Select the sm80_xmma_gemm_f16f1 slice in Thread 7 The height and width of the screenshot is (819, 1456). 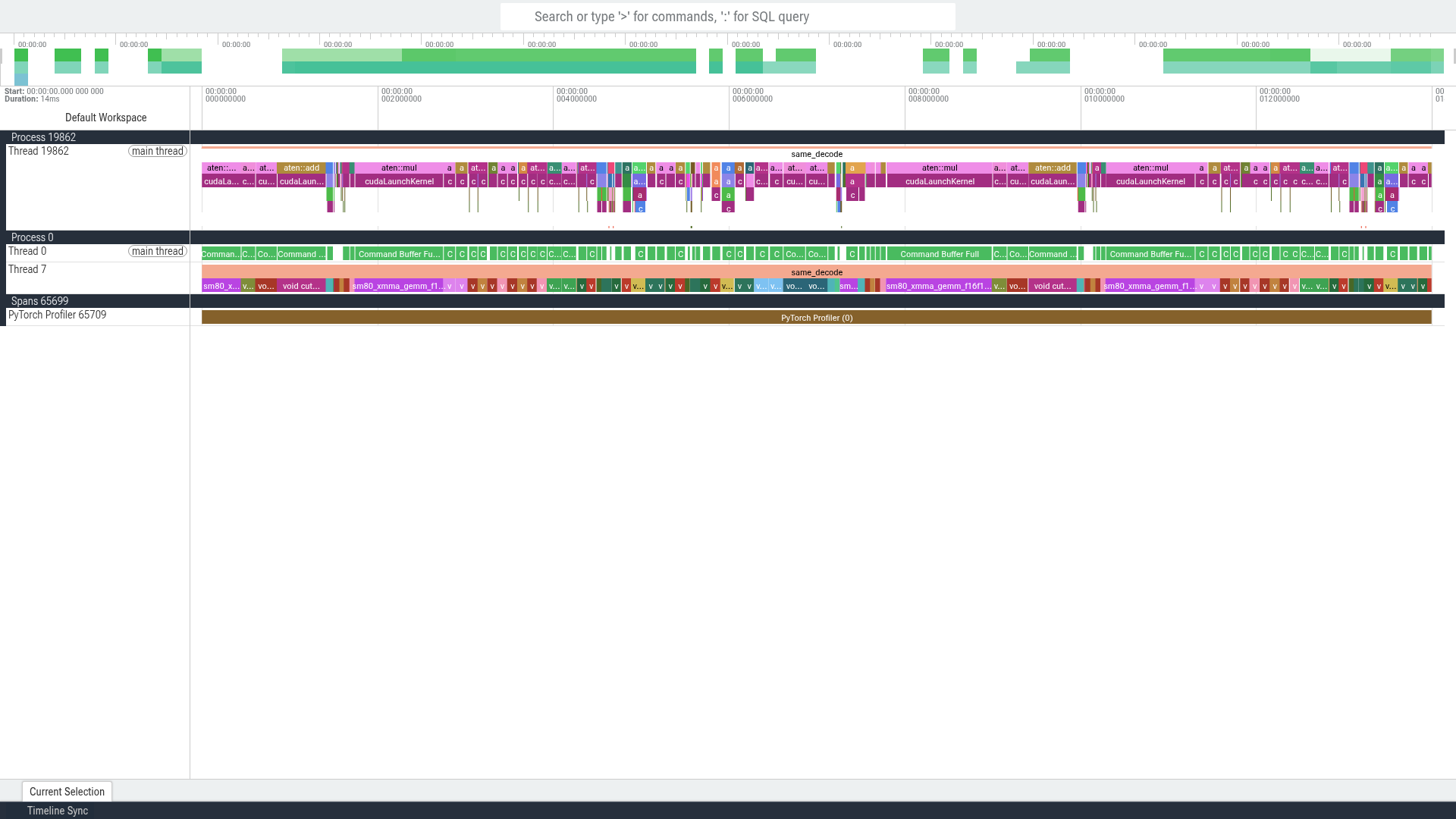(939, 286)
